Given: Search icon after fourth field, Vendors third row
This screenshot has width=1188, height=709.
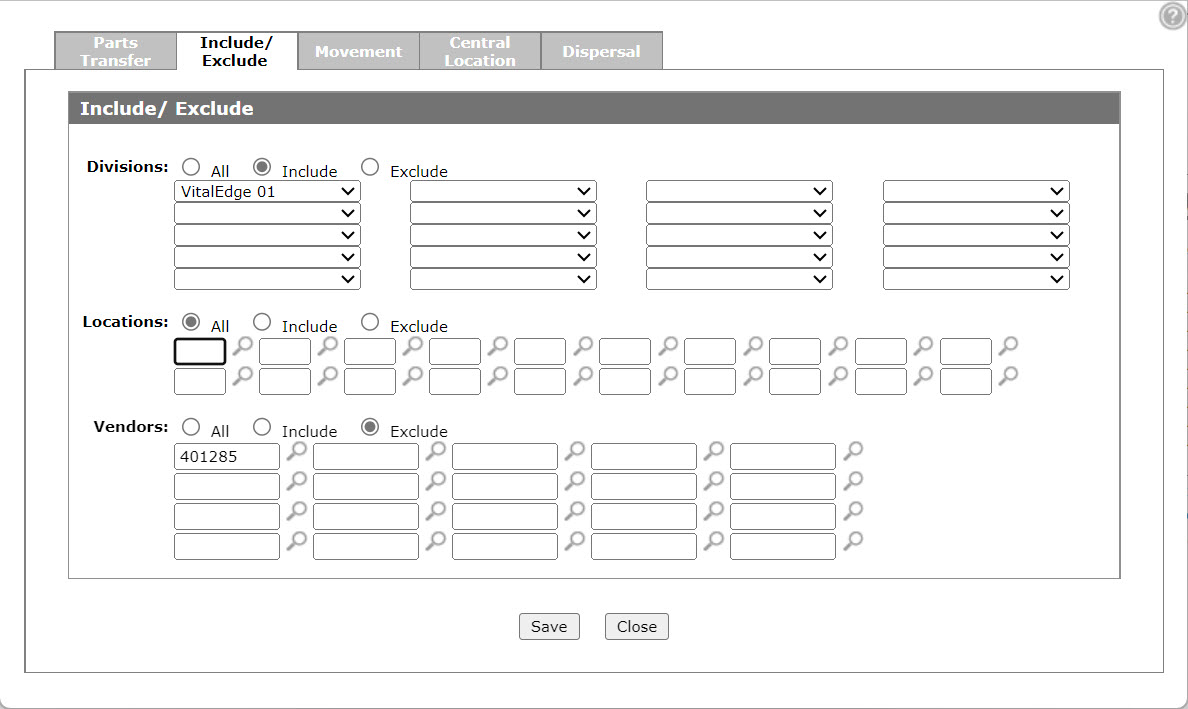Looking at the screenshot, I should 714,511.
